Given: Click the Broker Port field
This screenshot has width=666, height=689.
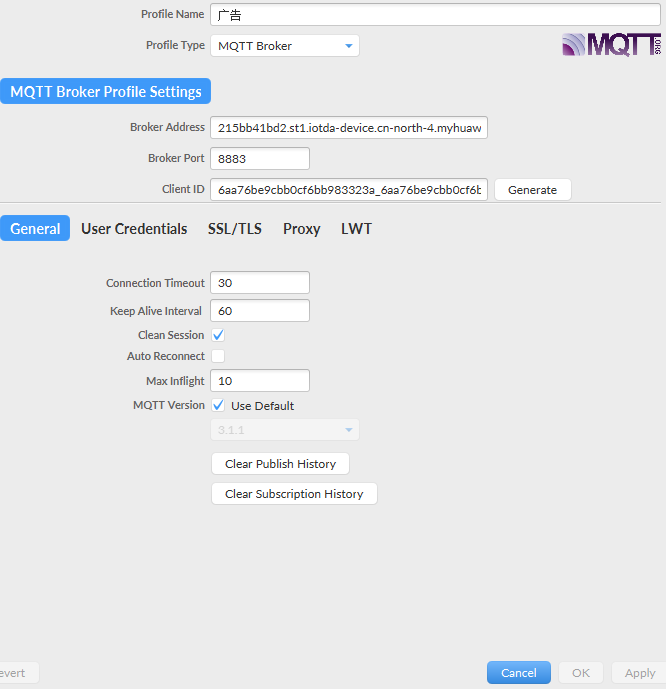Looking at the screenshot, I should 260,159.
